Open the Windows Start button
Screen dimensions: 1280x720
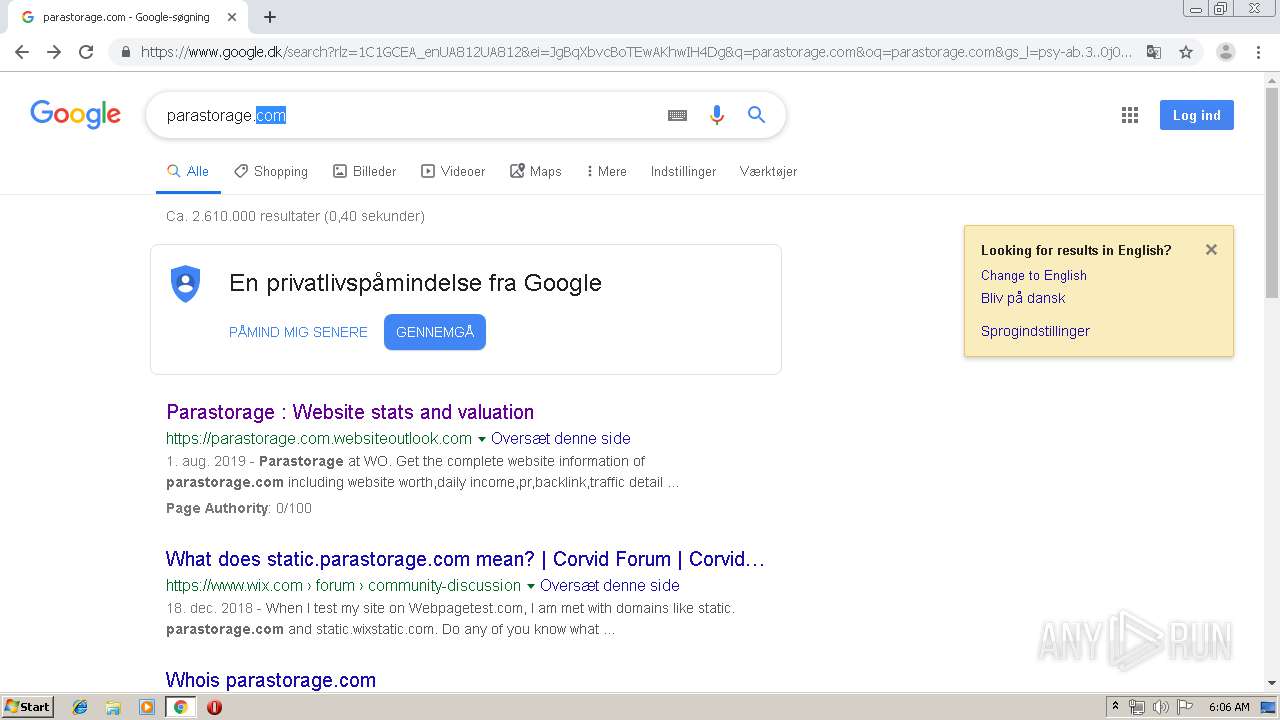pyautogui.click(x=28, y=706)
